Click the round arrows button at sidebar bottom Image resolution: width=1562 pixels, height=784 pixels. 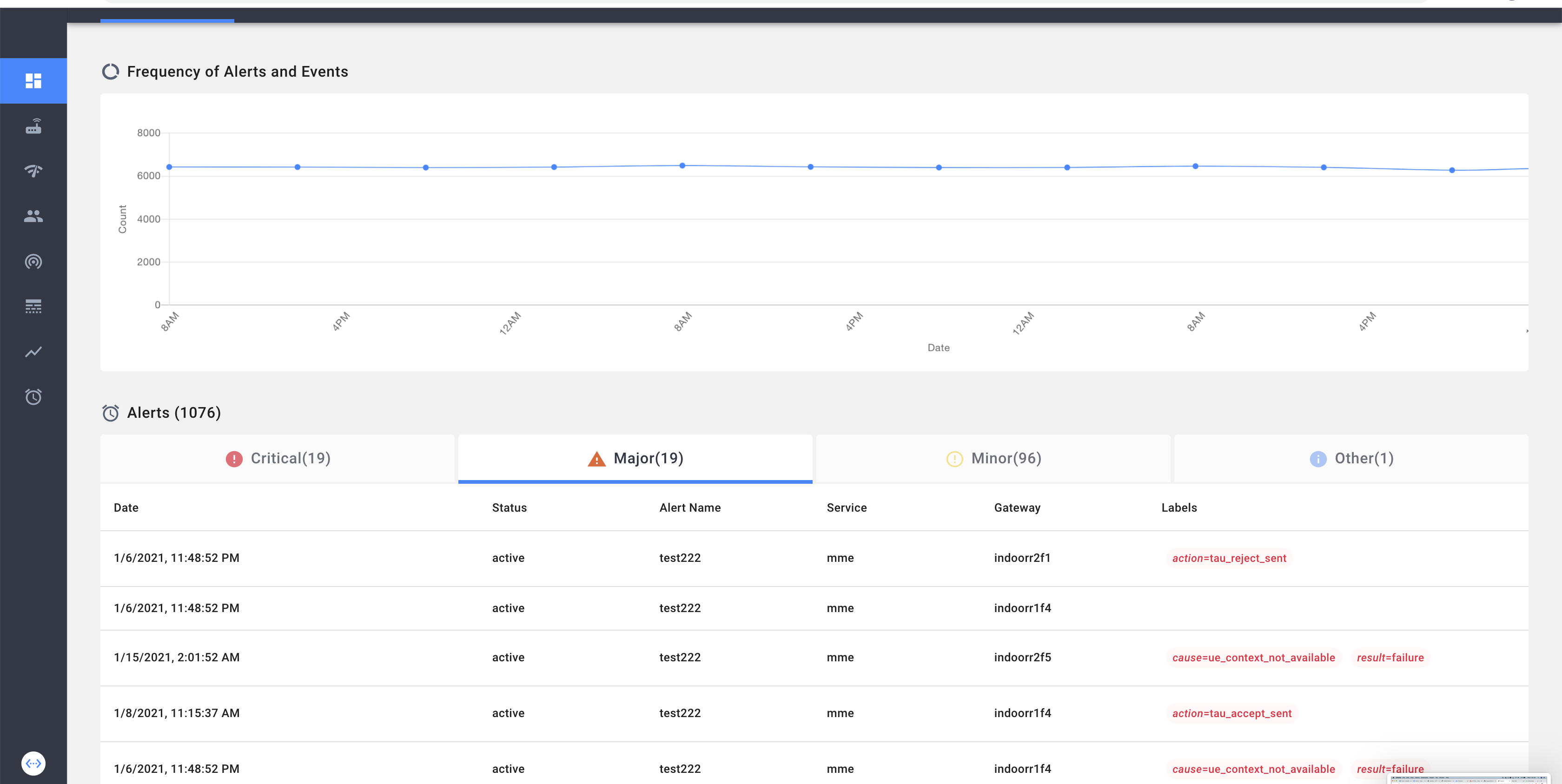(33, 763)
